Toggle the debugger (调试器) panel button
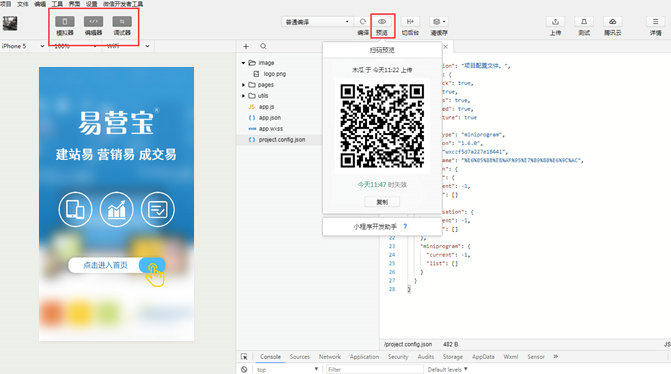The image size is (671, 374). 122,21
